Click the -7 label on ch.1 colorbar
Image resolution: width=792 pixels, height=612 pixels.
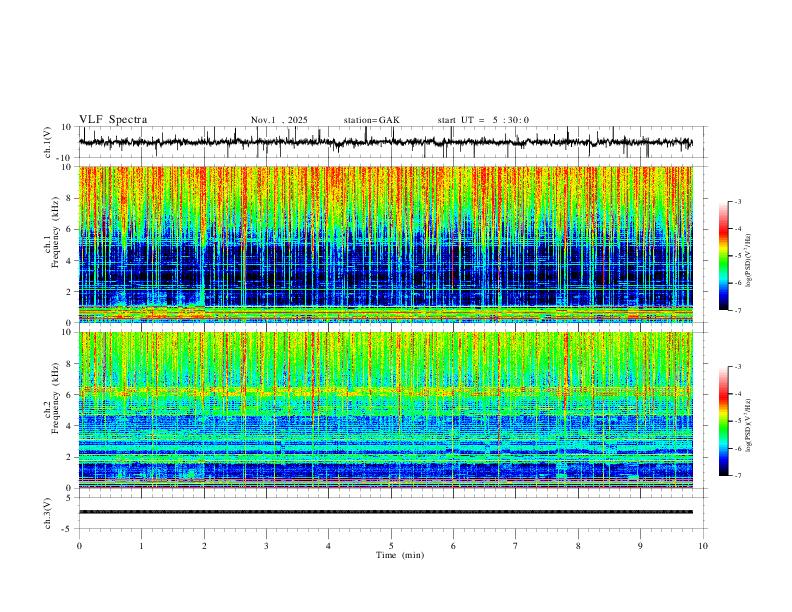tap(737, 310)
